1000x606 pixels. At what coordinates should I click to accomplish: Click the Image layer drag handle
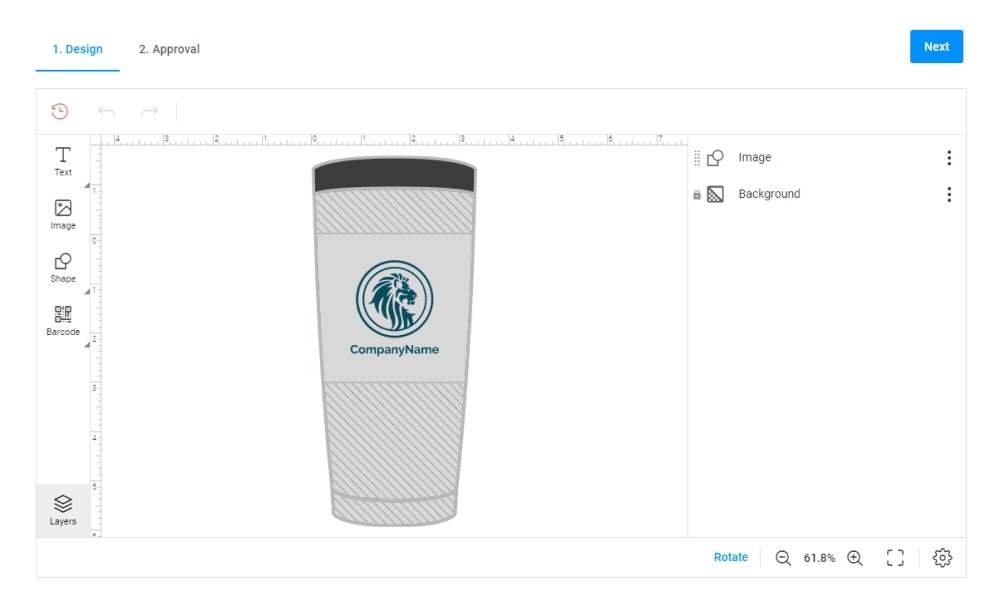point(697,158)
